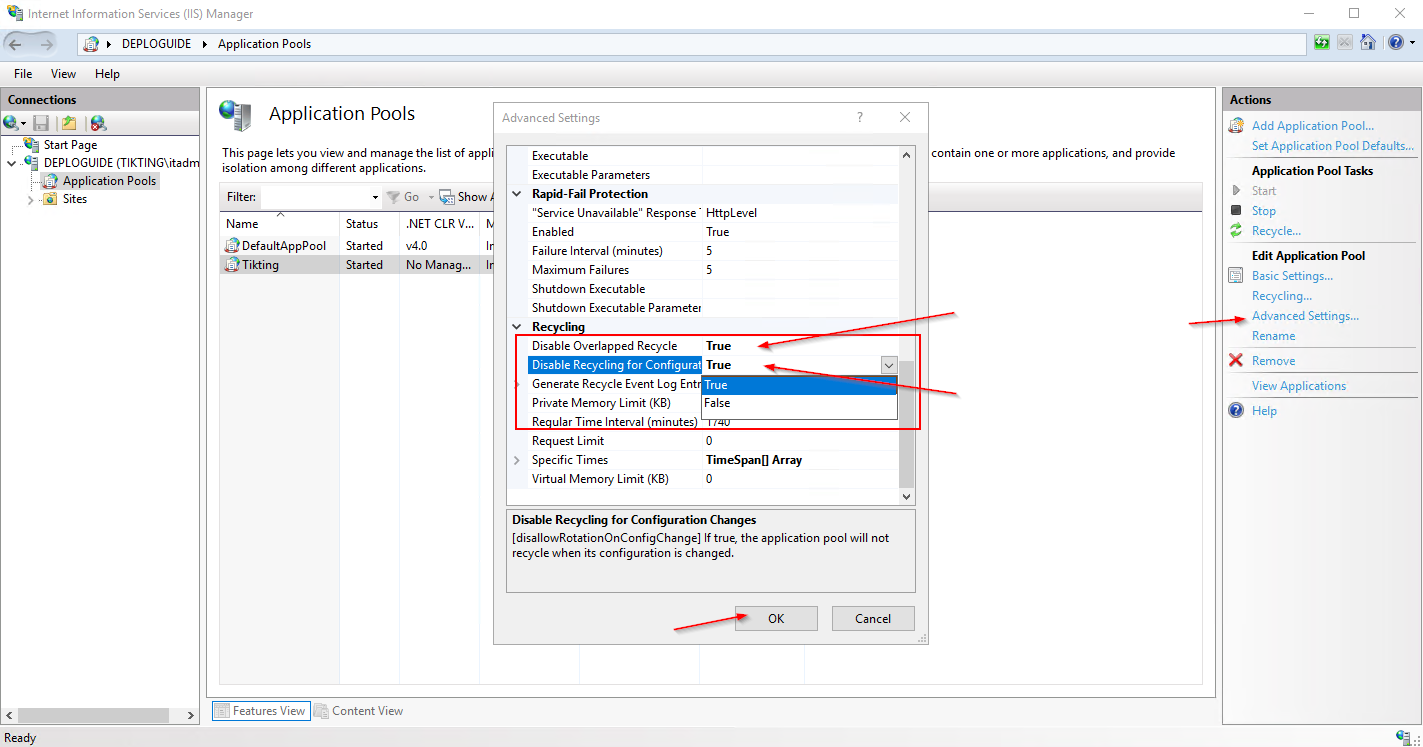Click the Home icon in address bar
The height and width of the screenshot is (747, 1423).
pyautogui.click(x=1369, y=43)
